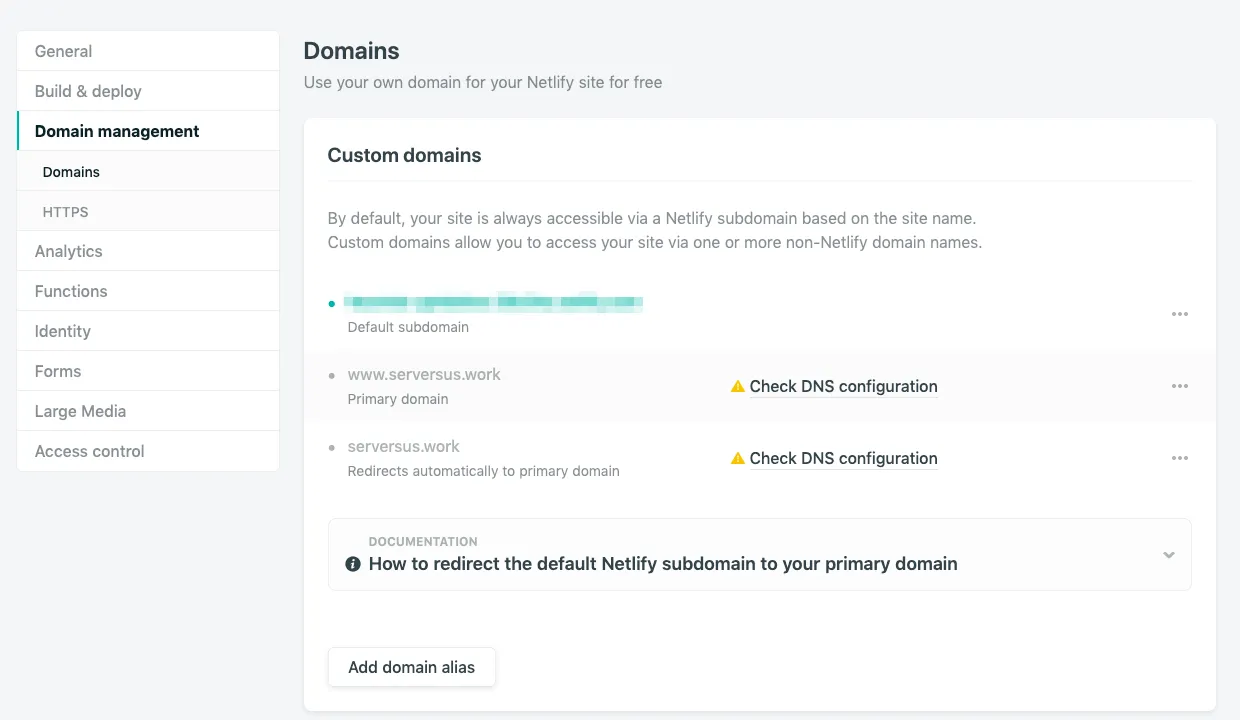Open the Analytics section
Image resolution: width=1240 pixels, height=720 pixels.
coord(68,251)
